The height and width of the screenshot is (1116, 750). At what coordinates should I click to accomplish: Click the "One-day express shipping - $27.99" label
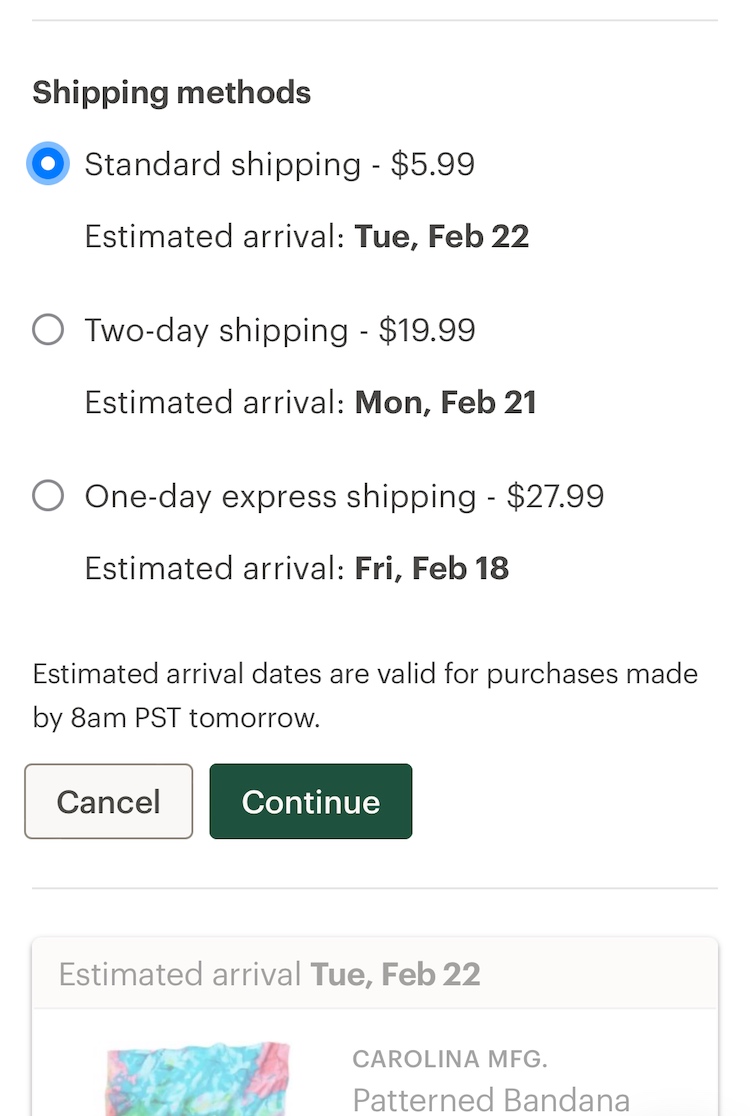[344, 496]
